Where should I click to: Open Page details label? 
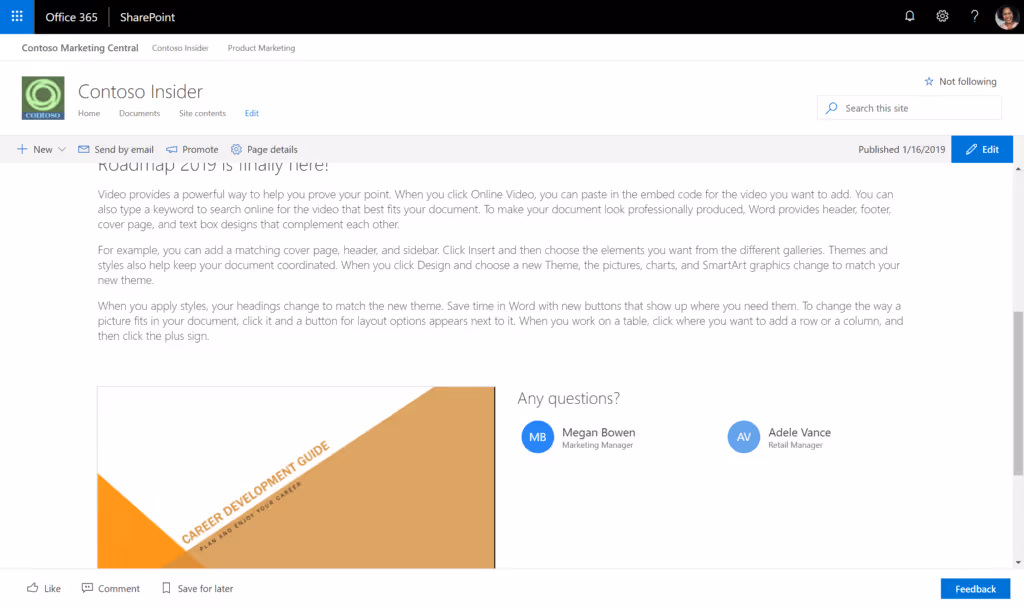[x=272, y=149]
